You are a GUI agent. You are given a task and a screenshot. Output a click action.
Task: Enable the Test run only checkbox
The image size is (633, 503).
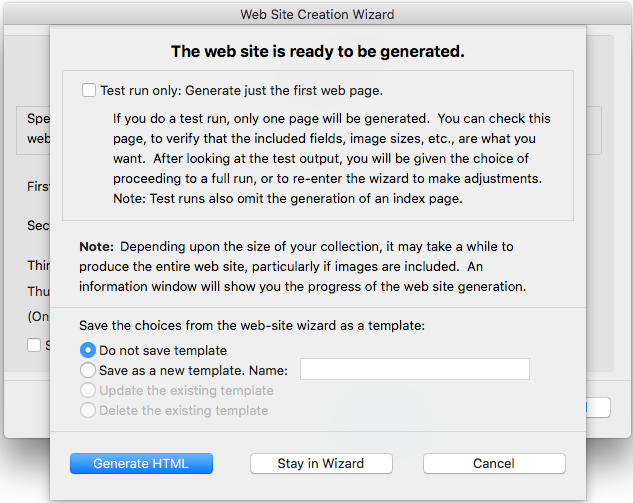coord(89,90)
